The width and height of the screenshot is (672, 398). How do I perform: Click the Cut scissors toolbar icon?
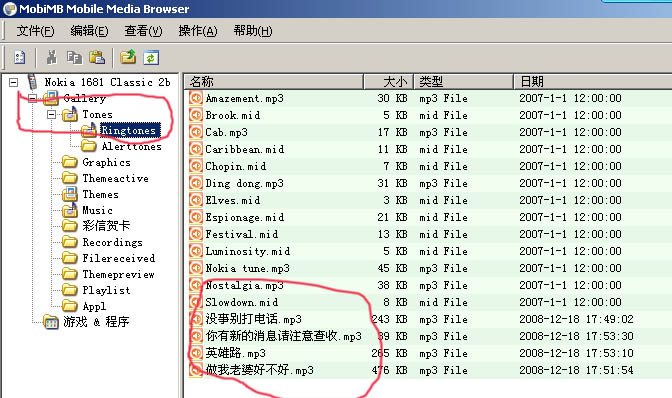[x=52, y=57]
